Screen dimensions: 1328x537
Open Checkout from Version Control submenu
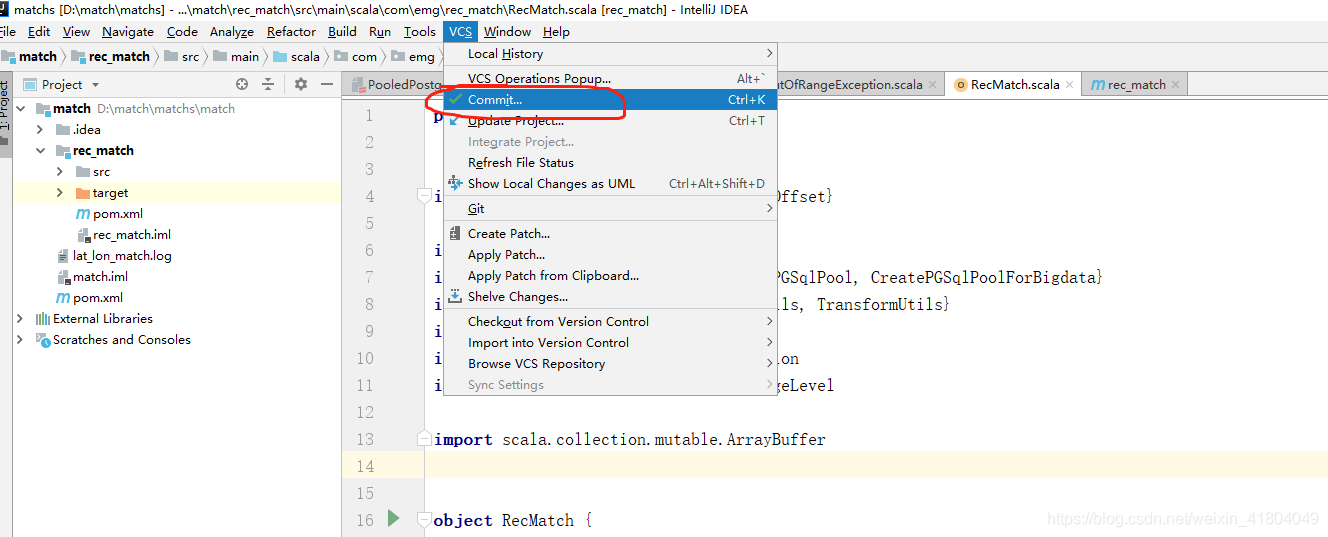point(610,322)
